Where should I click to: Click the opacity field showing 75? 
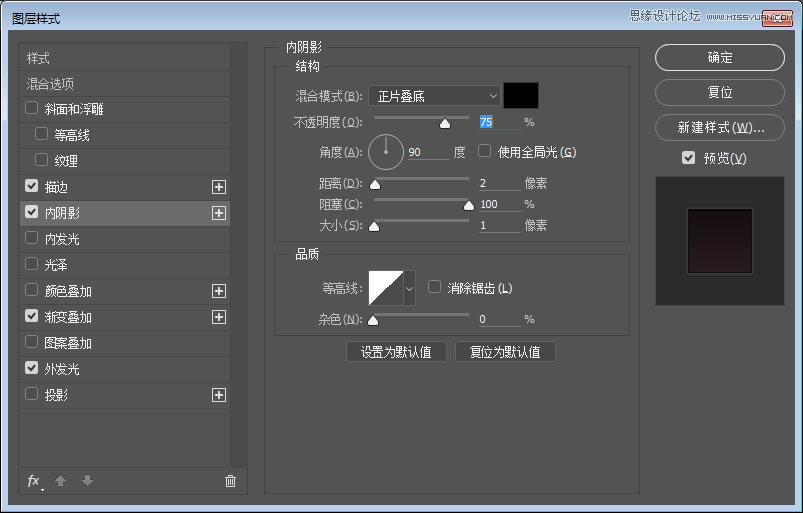(x=499, y=122)
